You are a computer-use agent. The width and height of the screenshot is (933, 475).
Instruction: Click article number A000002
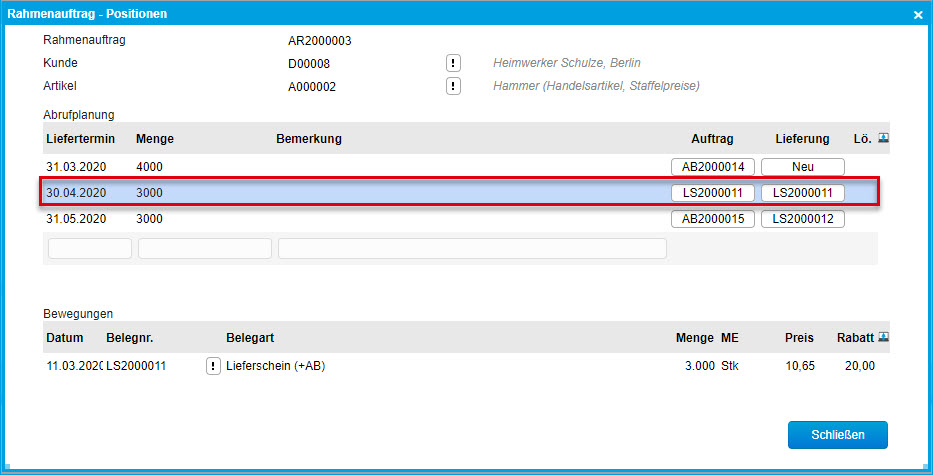[x=312, y=87]
